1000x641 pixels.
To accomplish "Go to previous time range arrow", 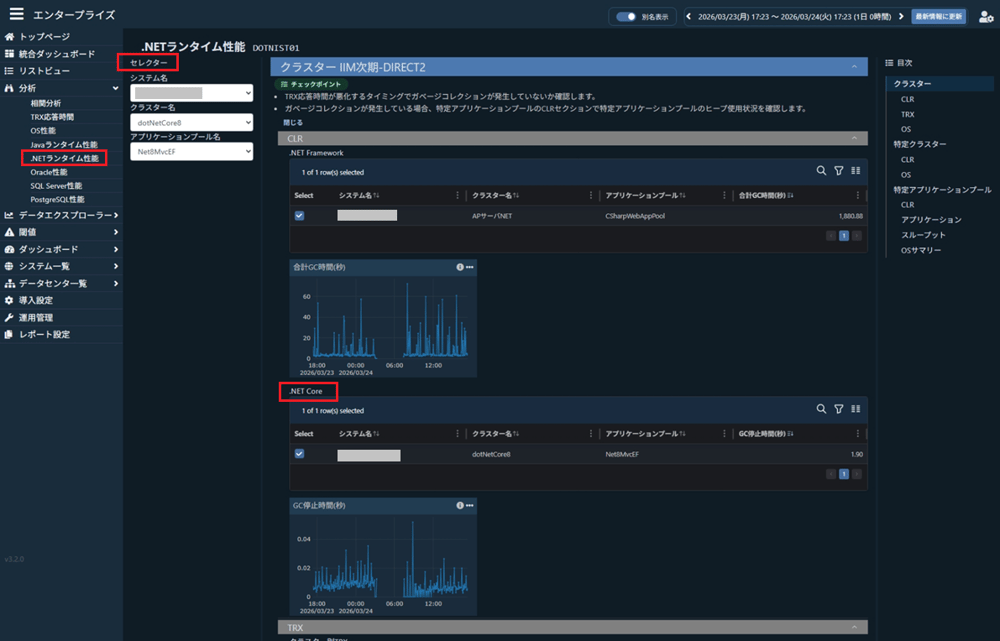I will pyautogui.click(x=688, y=16).
